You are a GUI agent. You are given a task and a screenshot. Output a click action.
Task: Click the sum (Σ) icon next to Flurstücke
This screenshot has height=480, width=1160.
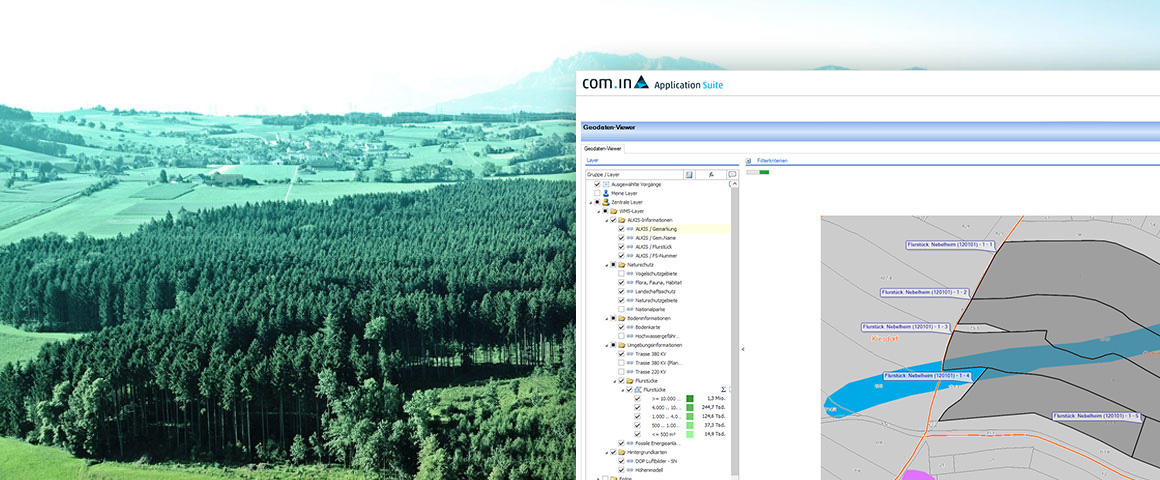[x=723, y=389]
